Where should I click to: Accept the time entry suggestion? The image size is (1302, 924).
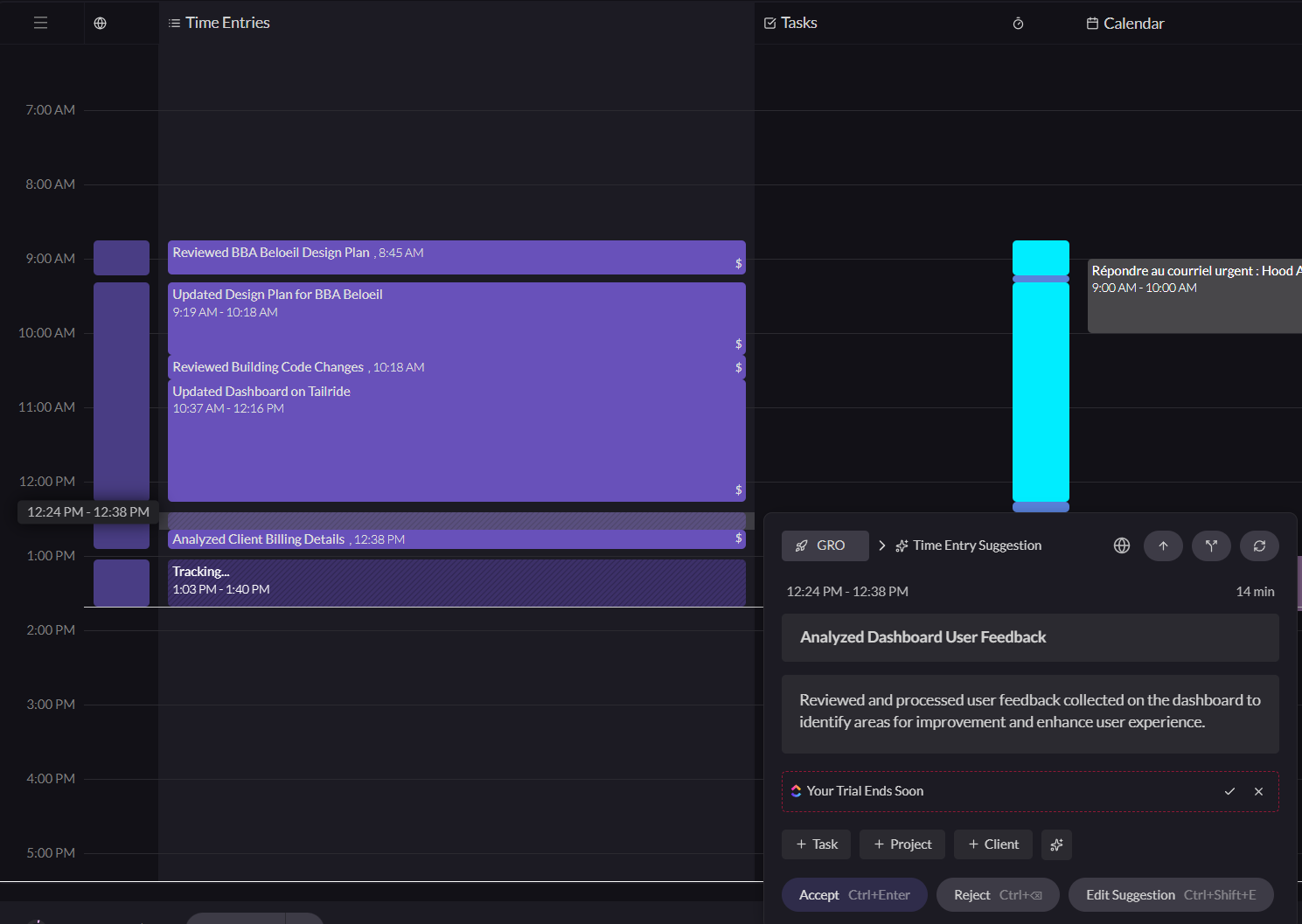pos(853,895)
